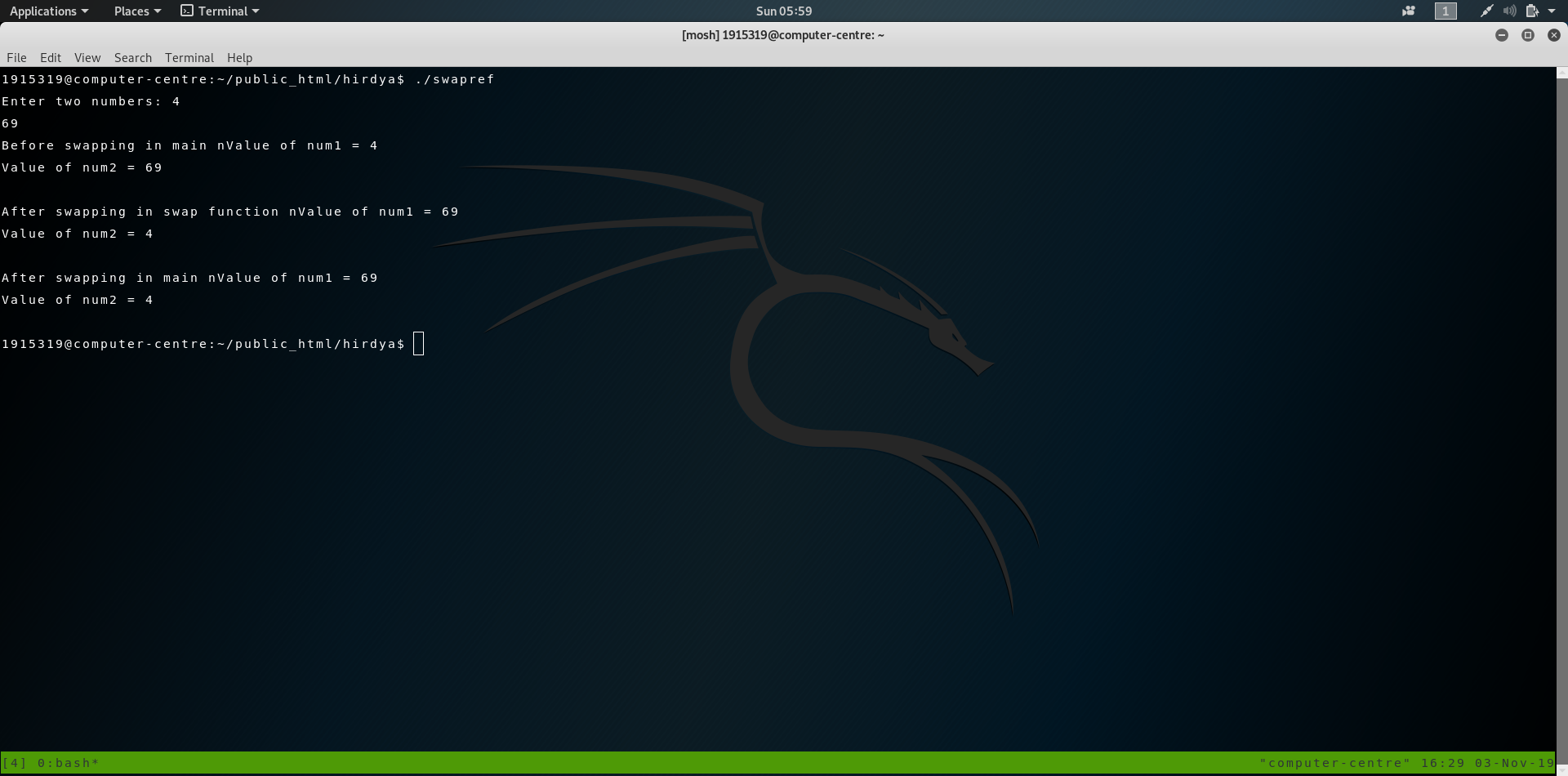The height and width of the screenshot is (776, 1568).
Task: Click the 'Enter two numbers: 4' line
Action: tap(91, 101)
